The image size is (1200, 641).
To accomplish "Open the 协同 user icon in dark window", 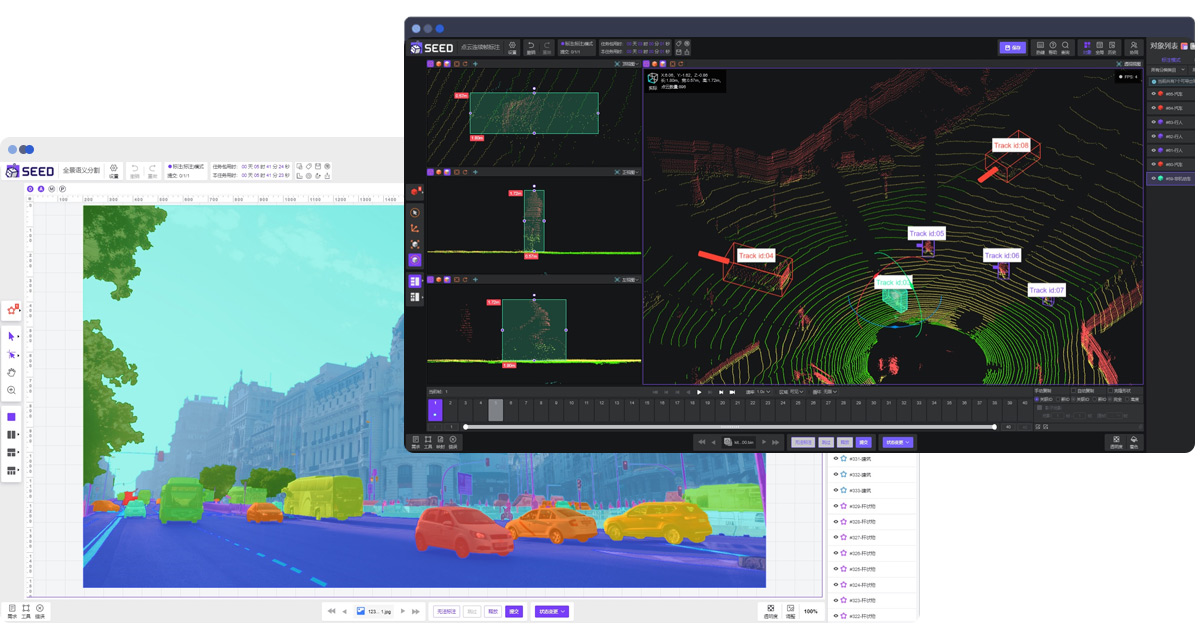I will click(1134, 47).
